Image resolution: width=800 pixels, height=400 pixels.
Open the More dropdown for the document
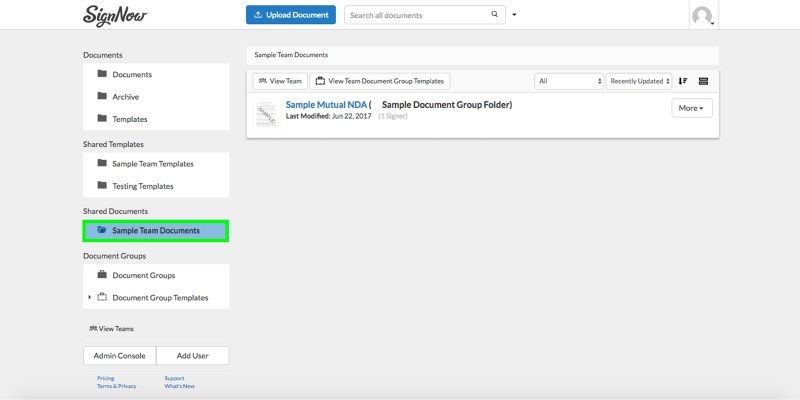point(691,108)
